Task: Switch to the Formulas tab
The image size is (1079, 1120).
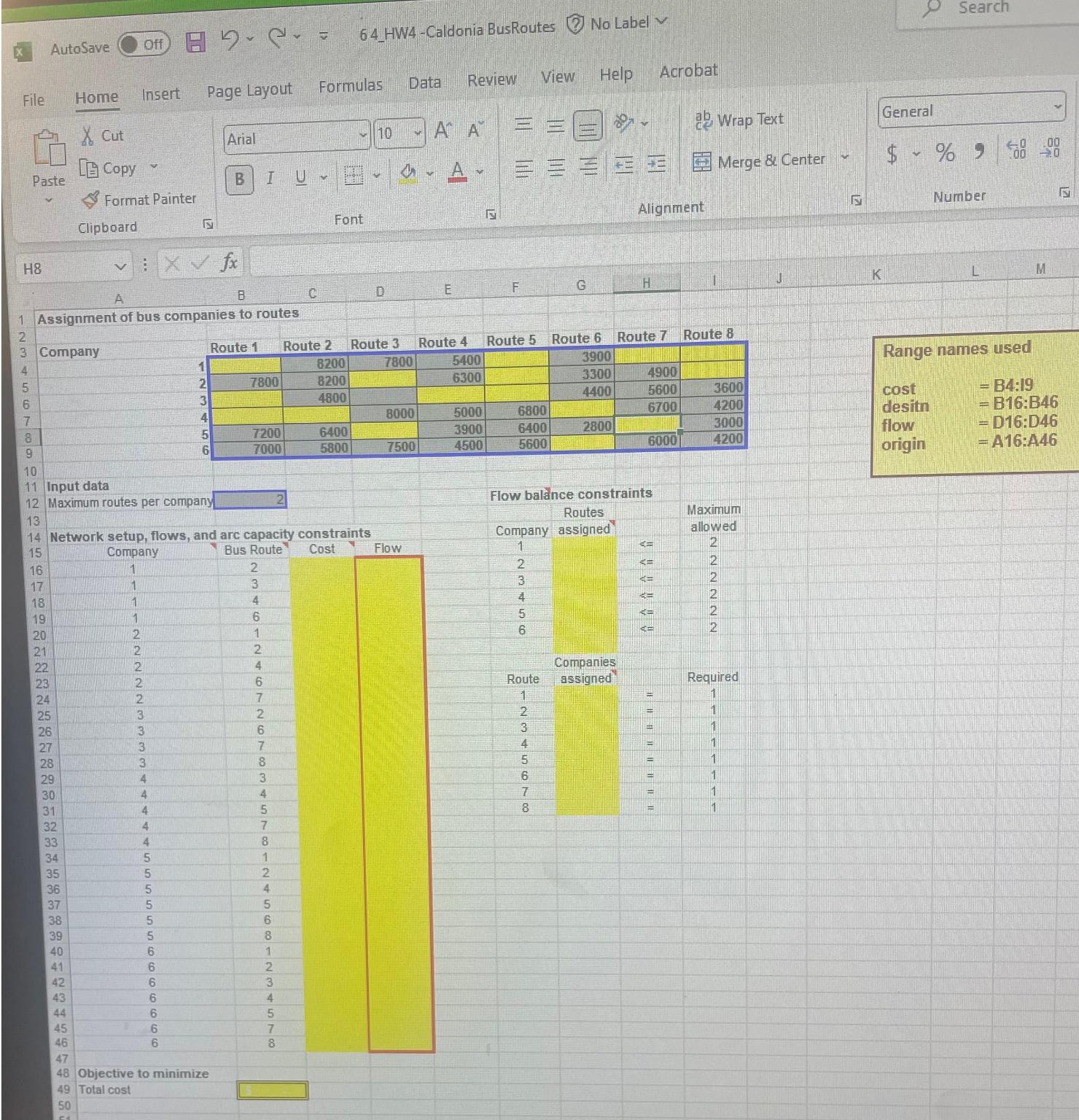Action: (x=350, y=85)
